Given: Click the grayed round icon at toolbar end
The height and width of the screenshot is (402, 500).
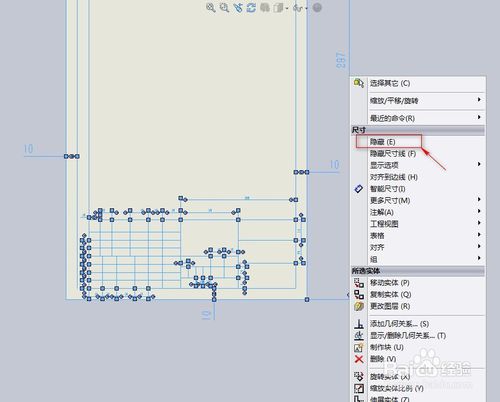Looking at the screenshot, I should (x=317, y=8).
